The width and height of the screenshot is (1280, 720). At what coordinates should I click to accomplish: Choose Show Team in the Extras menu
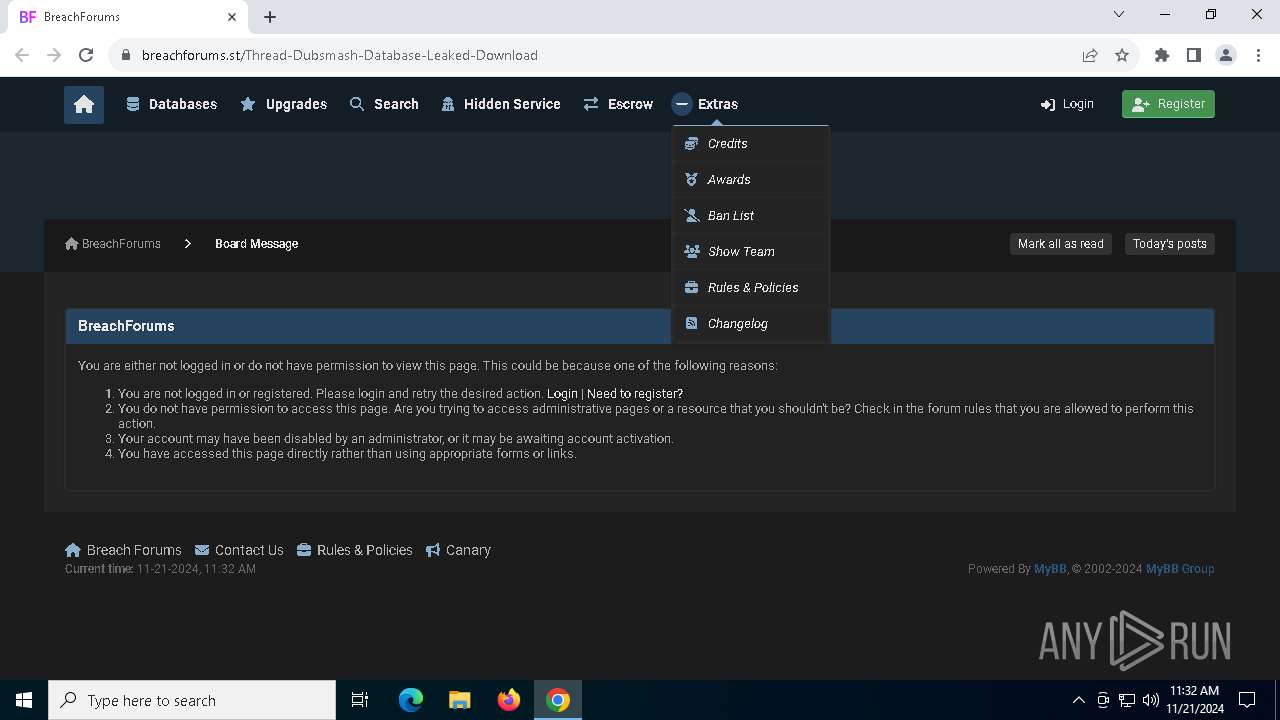pos(751,252)
